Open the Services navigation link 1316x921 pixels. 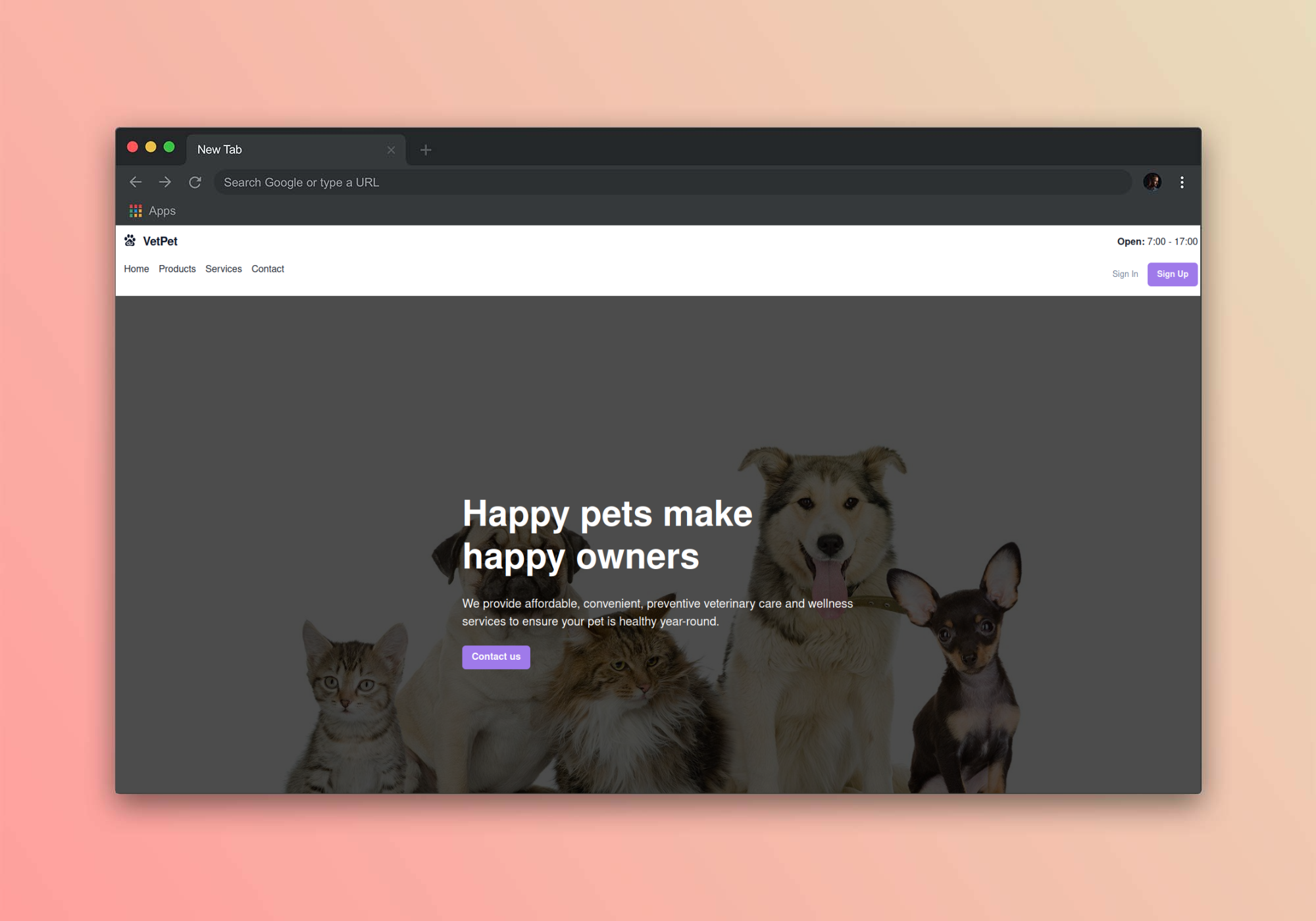point(223,269)
